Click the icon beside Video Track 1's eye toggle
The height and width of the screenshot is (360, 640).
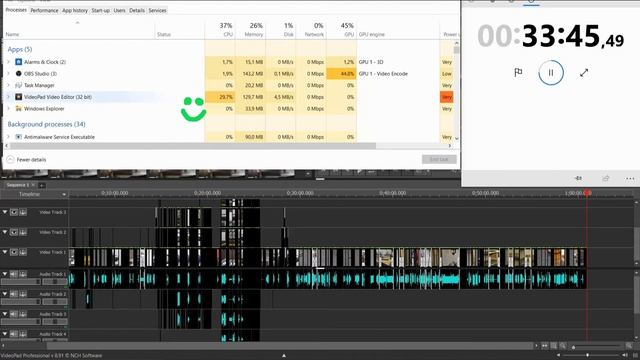[x=23, y=252]
